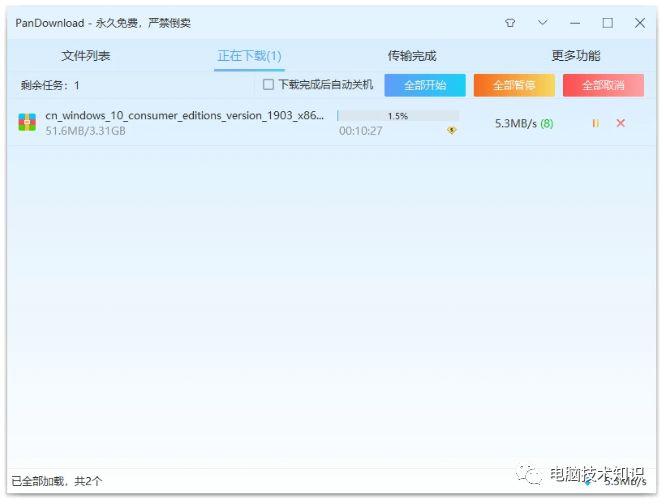666x504 pixels.
Task: Select the cn_windows_10_consumer_editions file name
Action: coord(184,115)
